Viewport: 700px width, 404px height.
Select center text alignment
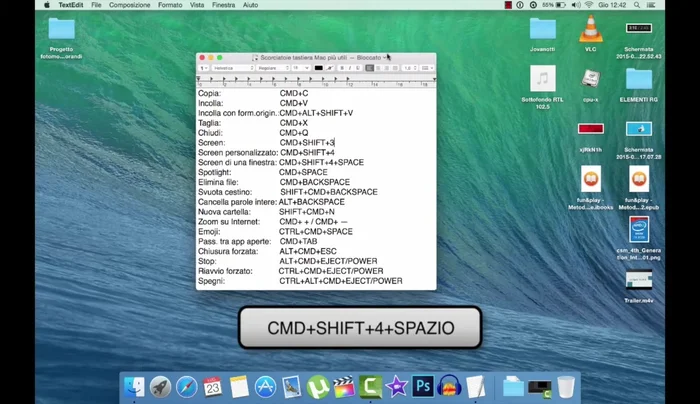(x=378, y=68)
